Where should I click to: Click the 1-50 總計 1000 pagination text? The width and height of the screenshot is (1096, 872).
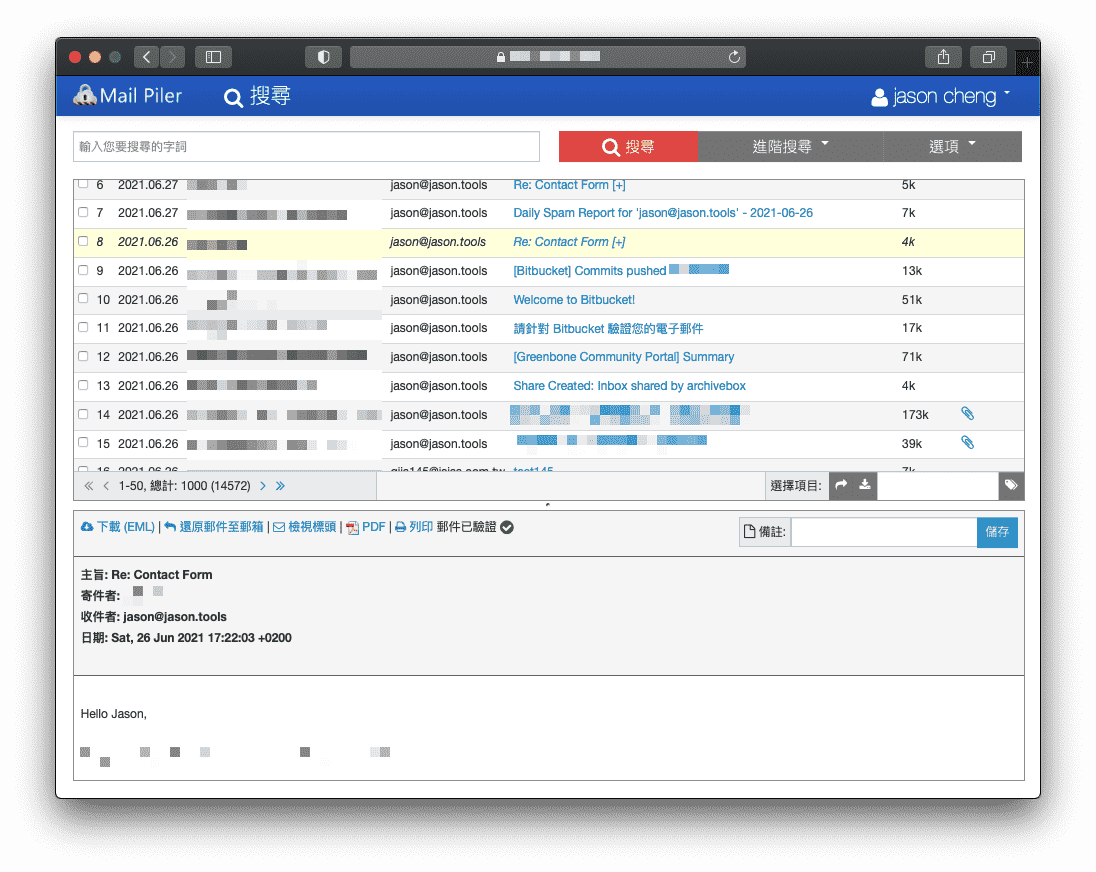(185, 486)
